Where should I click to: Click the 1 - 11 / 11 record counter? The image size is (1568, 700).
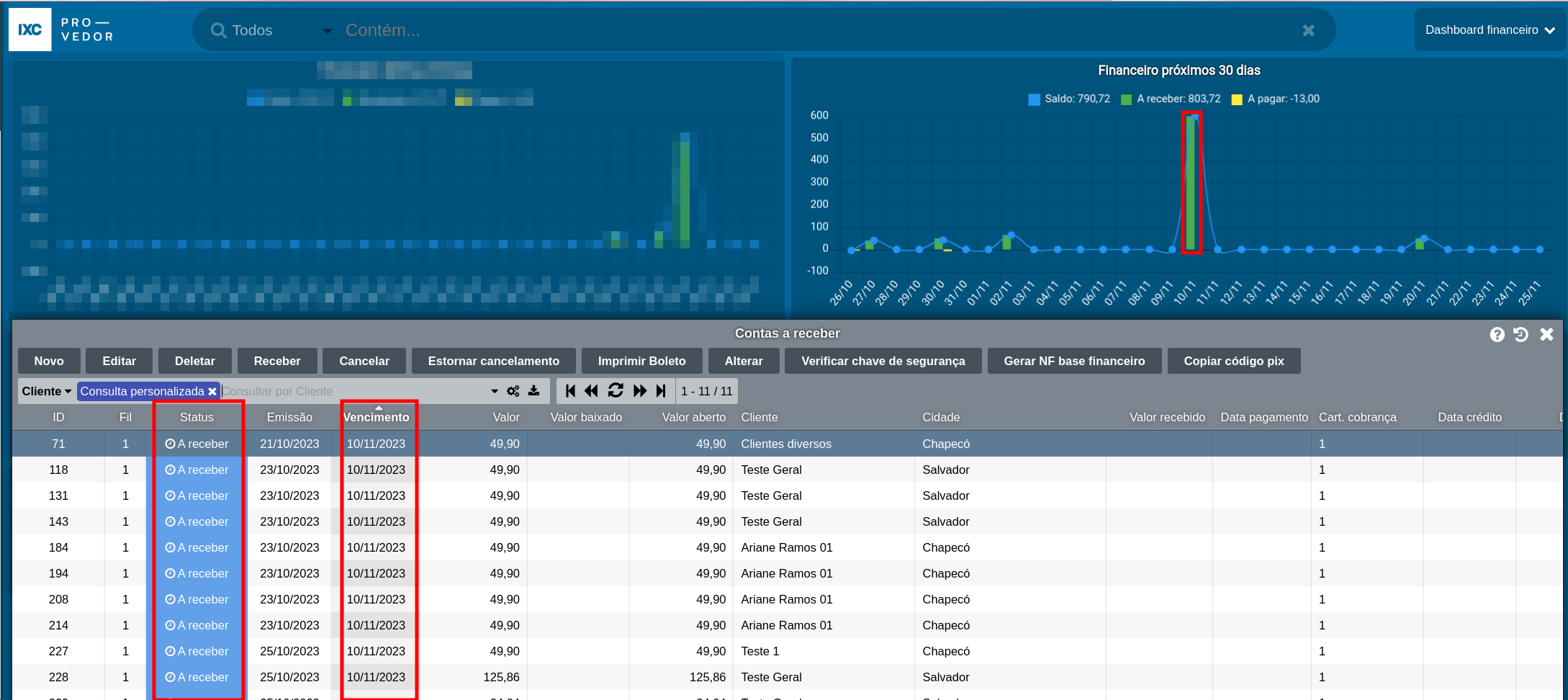point(706,391)
